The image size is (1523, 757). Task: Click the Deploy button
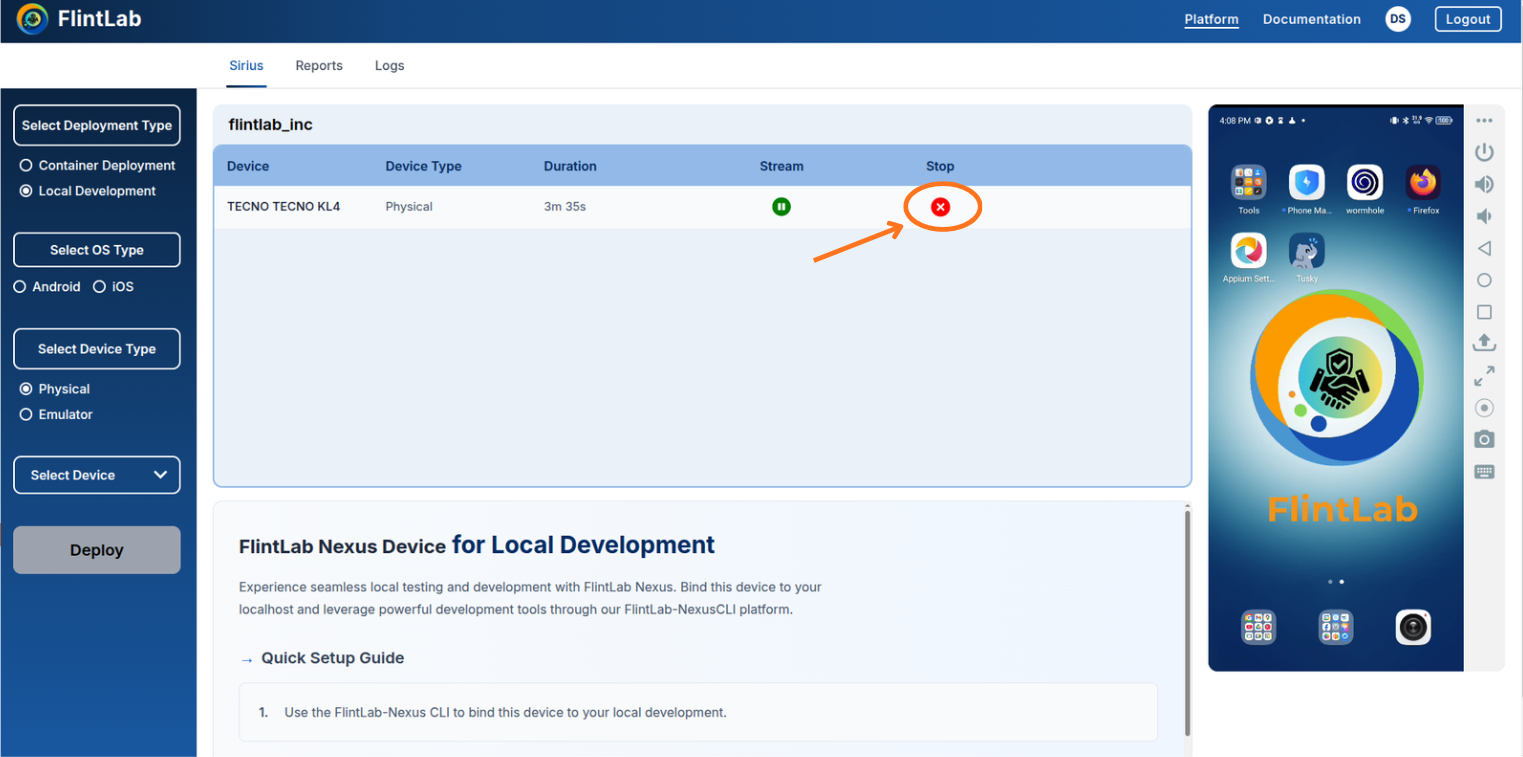[97, 550]
